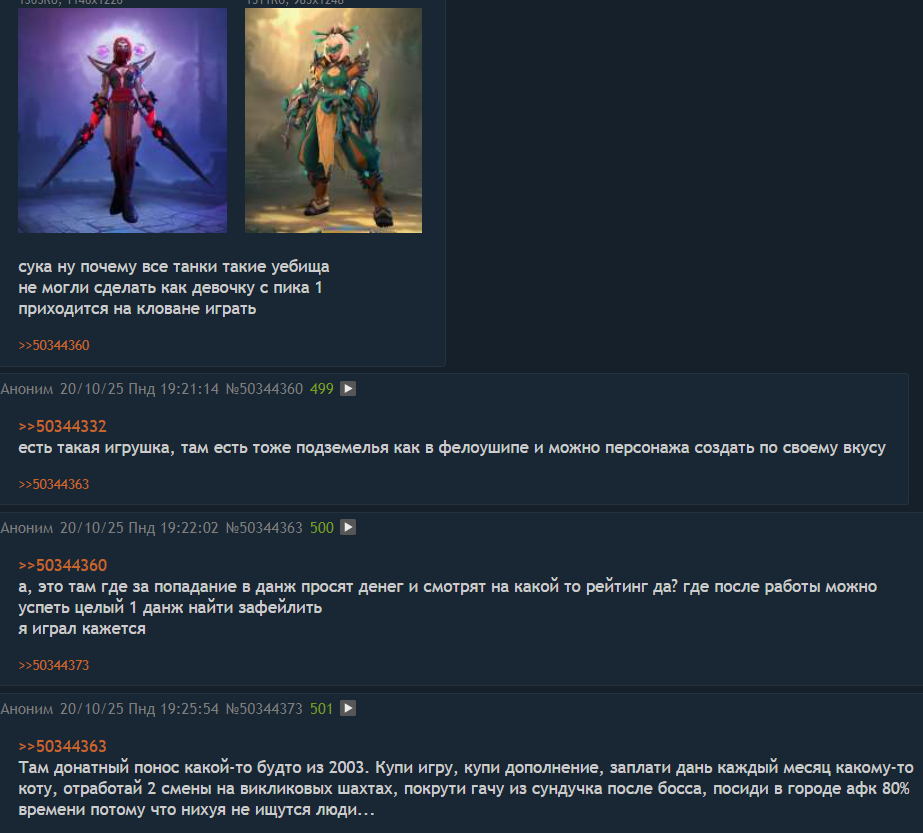Open the green armored character thumbnail
This screenshot has height=833, width=923.
(x=333, y=120)
